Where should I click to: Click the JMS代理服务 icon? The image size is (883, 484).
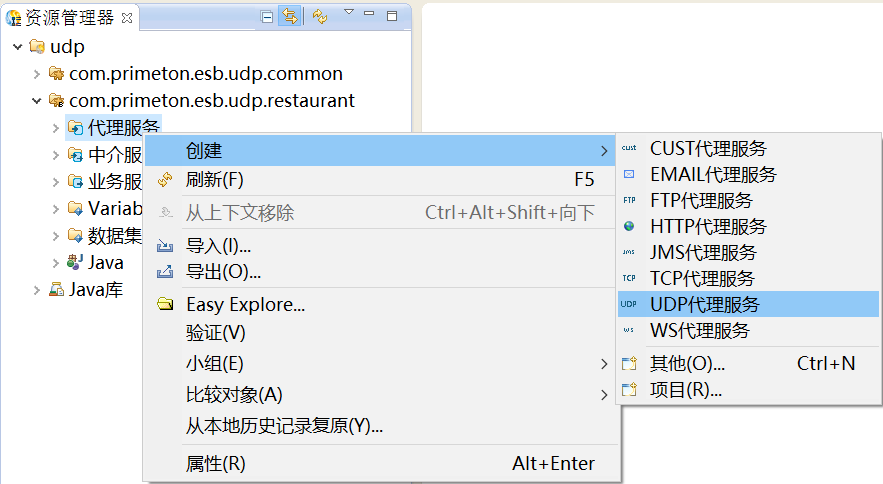point(628,252)
